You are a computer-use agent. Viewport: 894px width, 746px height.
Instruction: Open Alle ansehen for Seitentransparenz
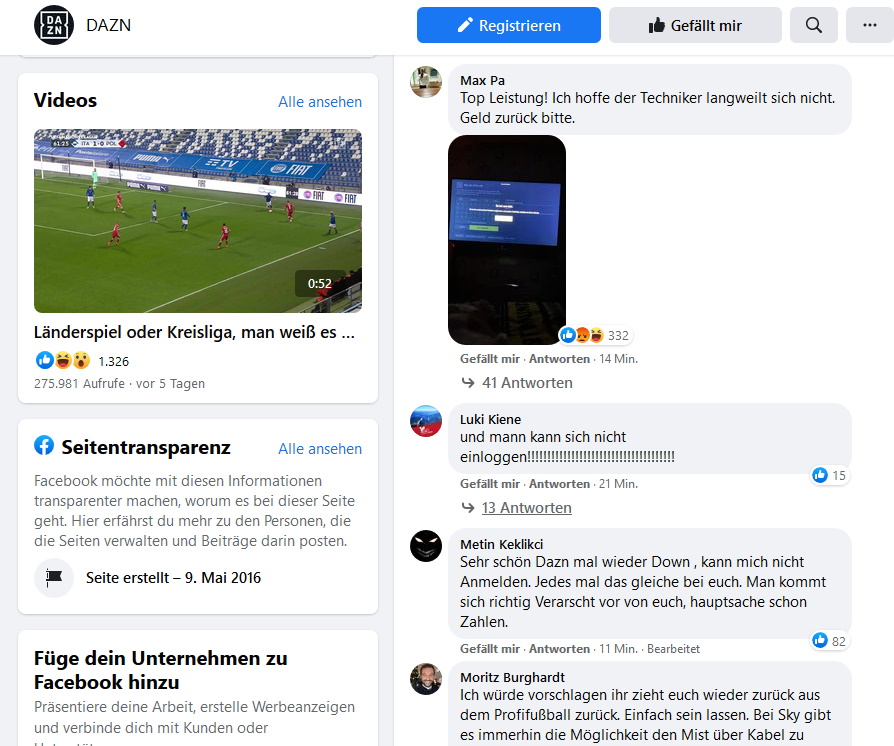click(320, 449)
